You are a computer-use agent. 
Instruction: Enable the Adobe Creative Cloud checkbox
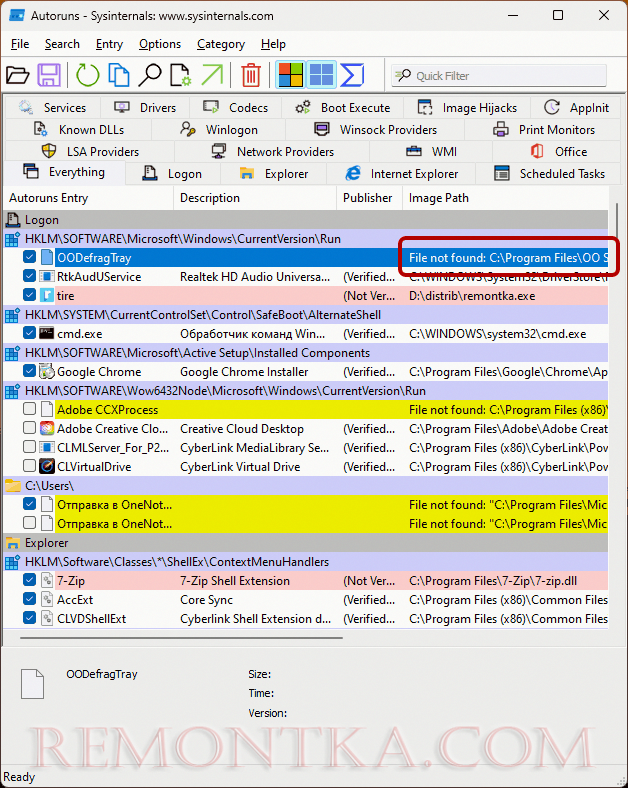[x=29, y=428]
